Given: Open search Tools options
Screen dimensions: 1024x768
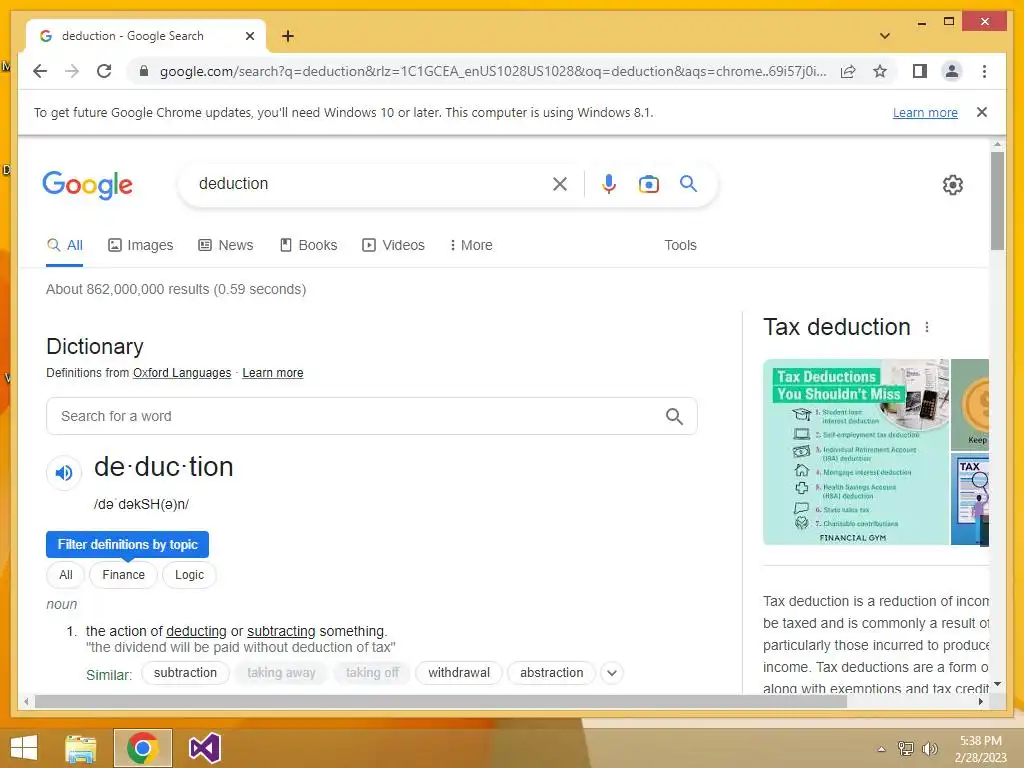Looking at the screenshot, I should click(x=680, y=246).
